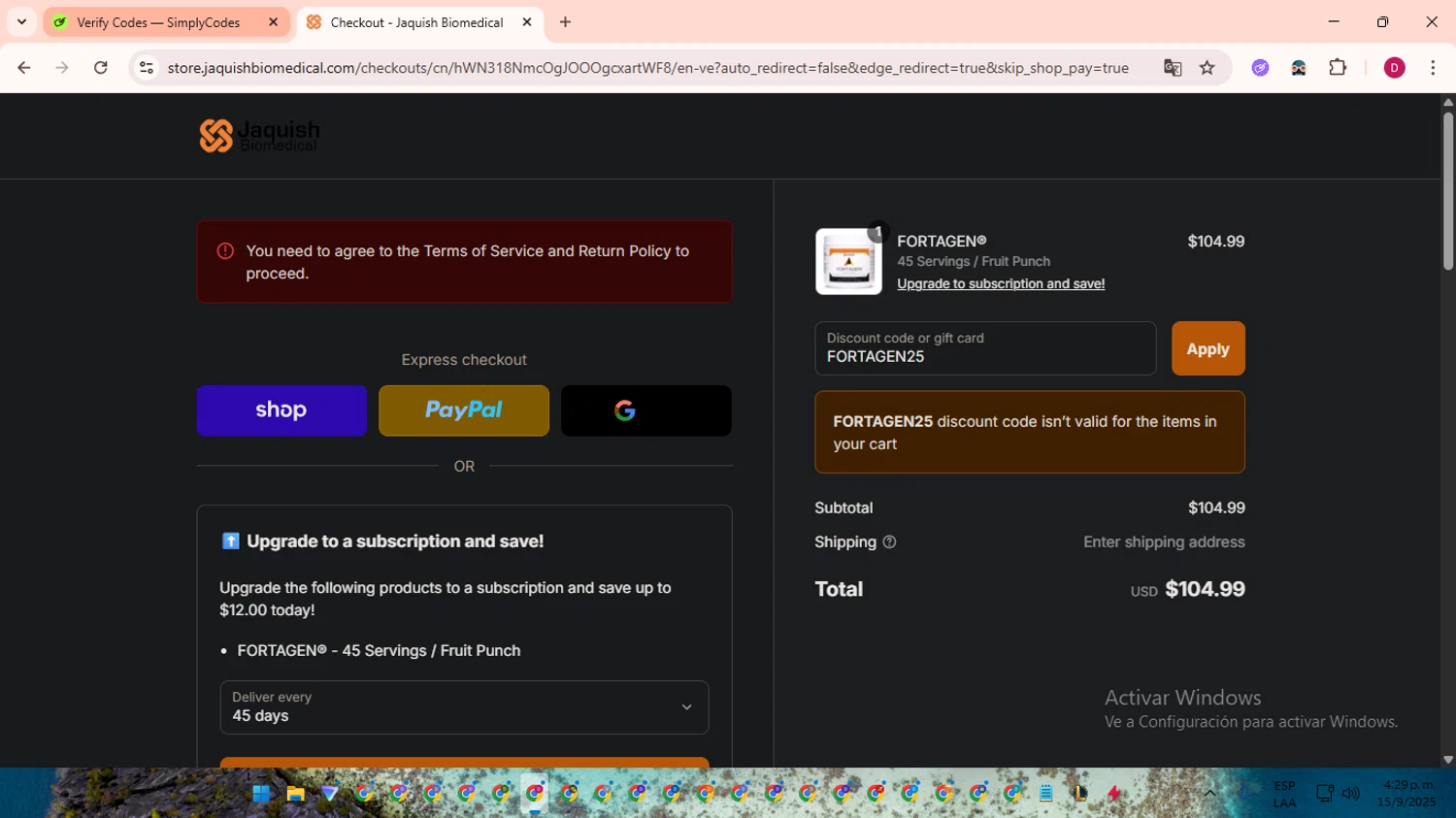Open the Extensions puzzle-piece menu
Image resolution: width=1456 pixels, height=818 pixels.
[1338, 68]
